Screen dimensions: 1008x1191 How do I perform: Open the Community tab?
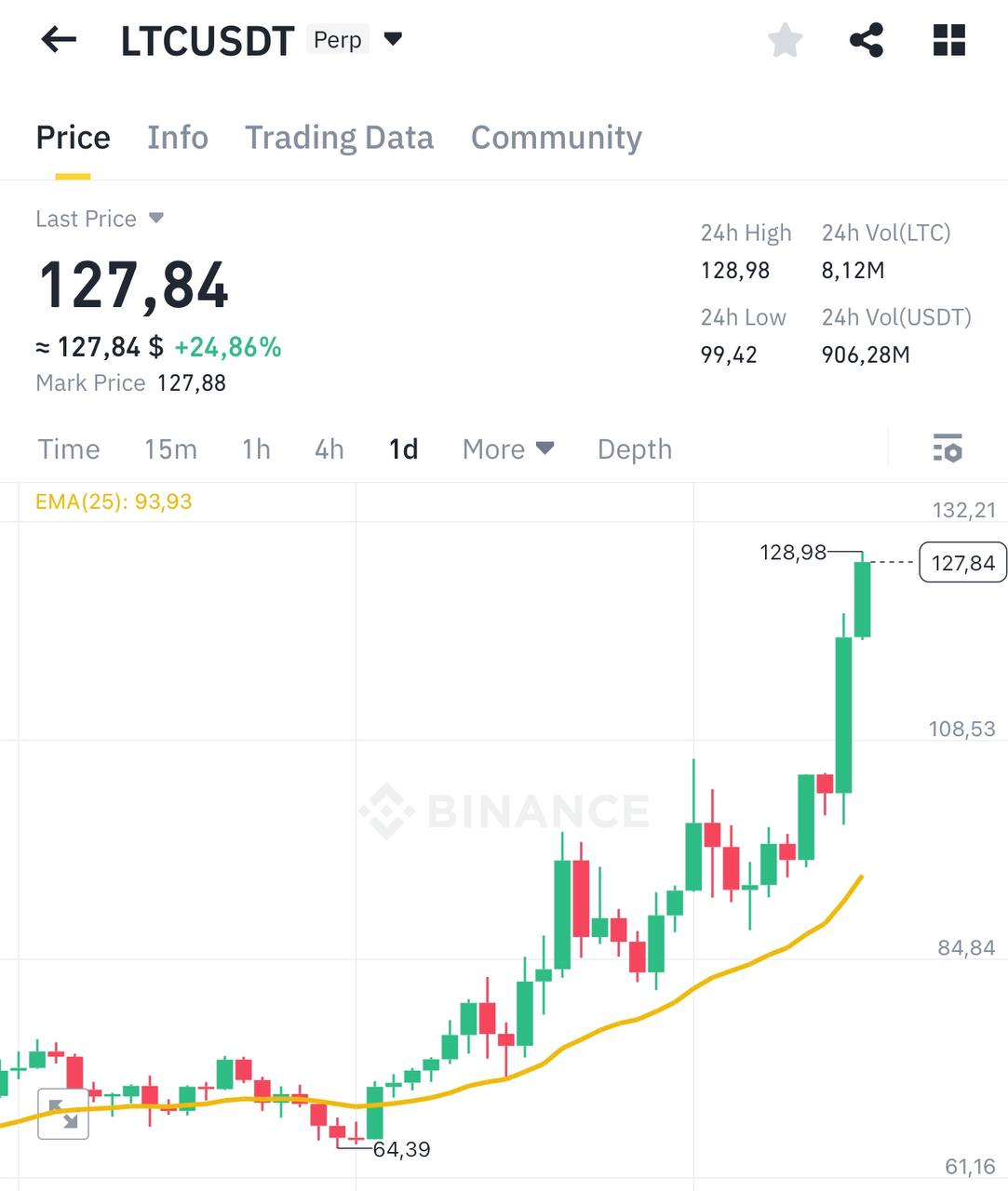(x=556, y=138)
